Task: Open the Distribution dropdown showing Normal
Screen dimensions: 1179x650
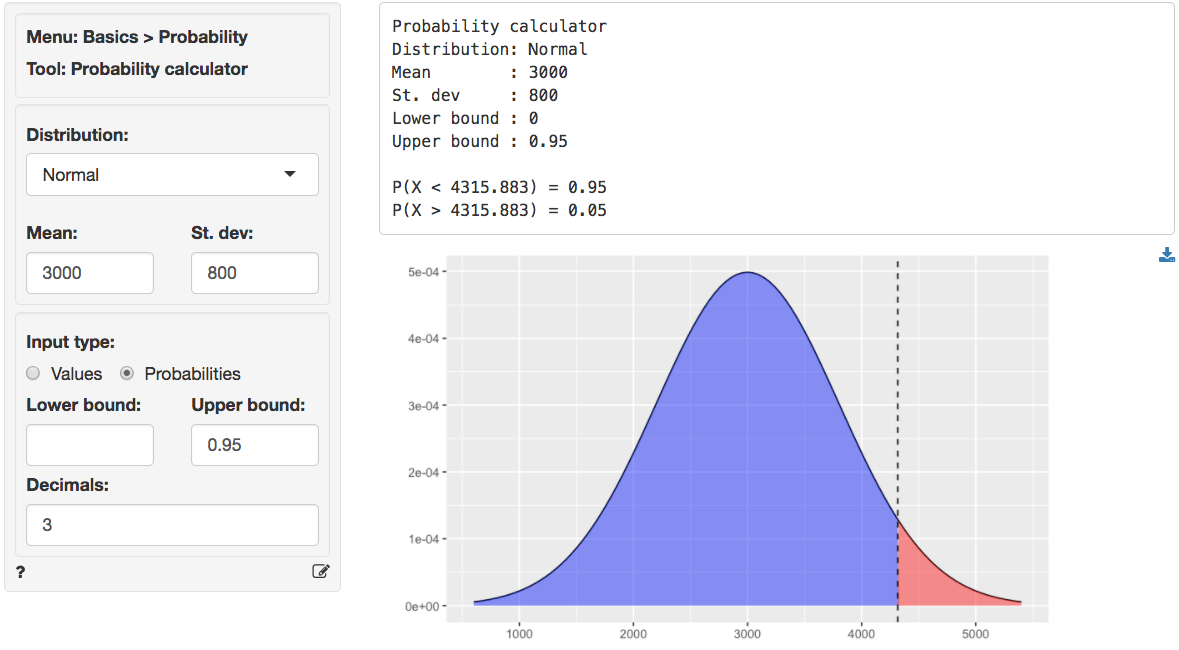Action: point(172,175)
